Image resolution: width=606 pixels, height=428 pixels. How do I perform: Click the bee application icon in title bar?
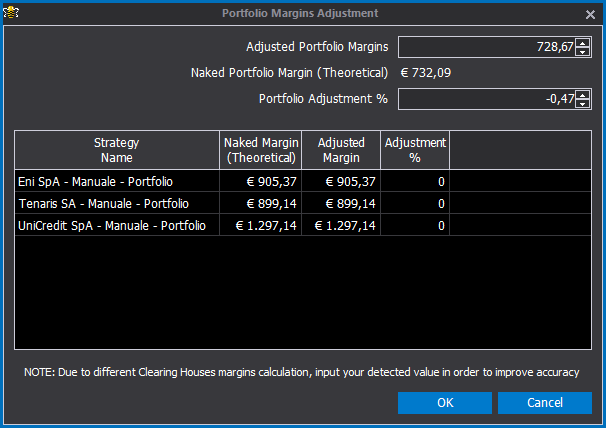[11, 13]
